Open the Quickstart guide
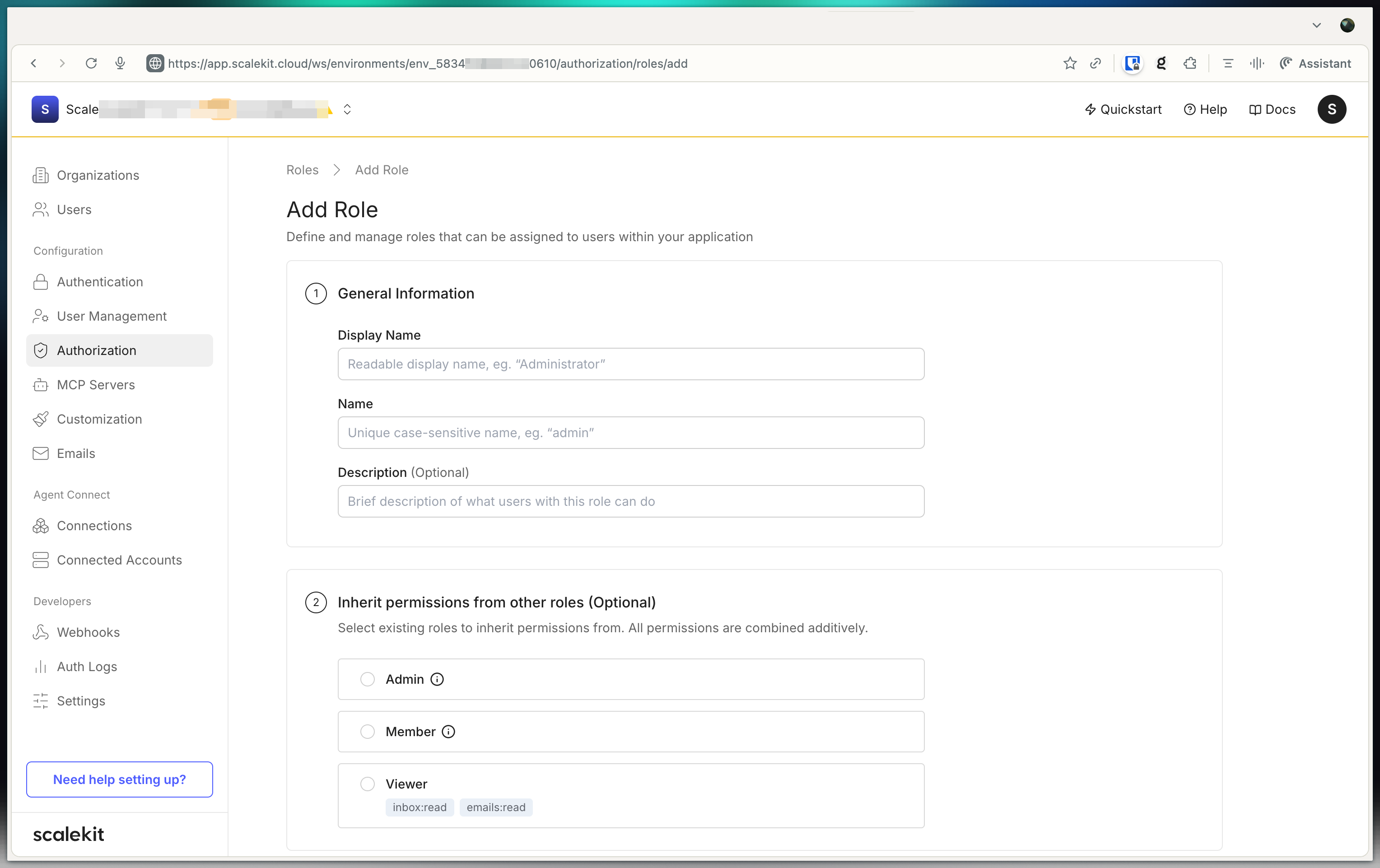 pyautogui.click(x=1123, y=109)
